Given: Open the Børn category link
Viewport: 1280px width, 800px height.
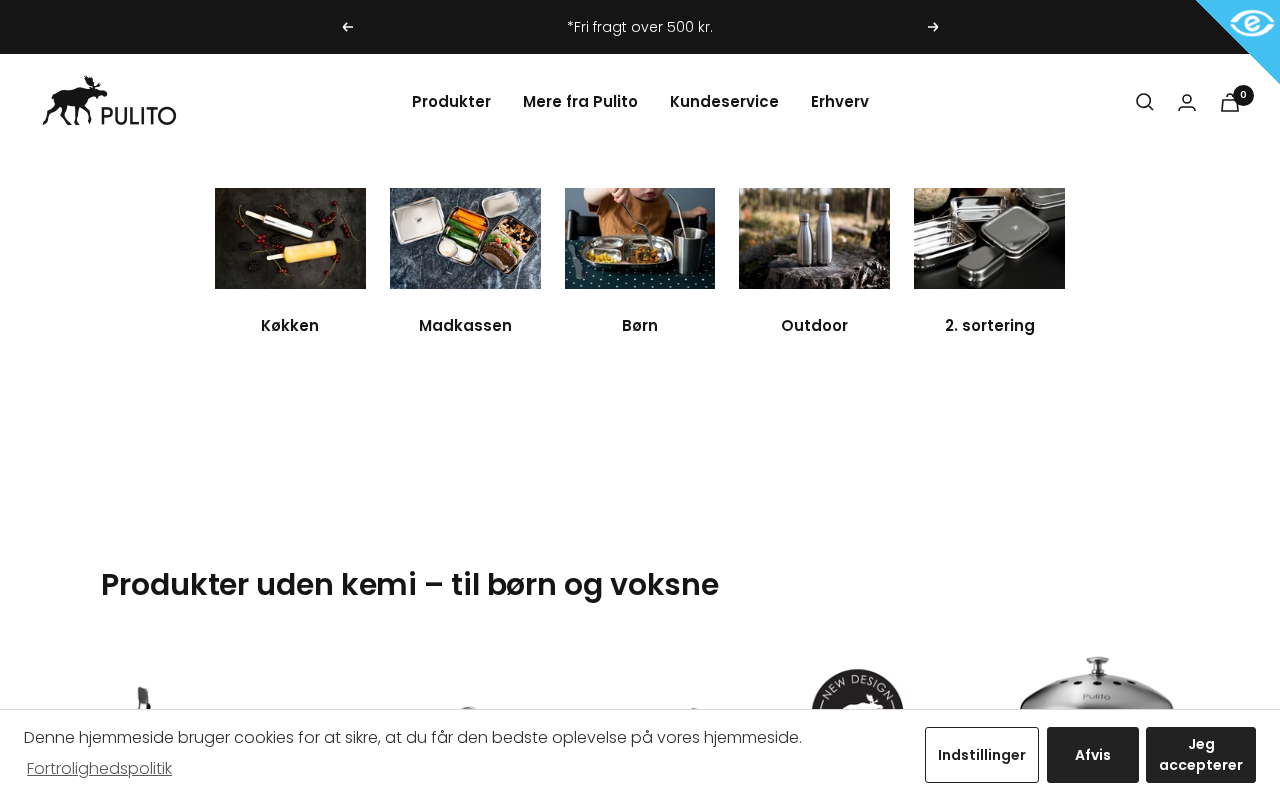Looking at the screenshot, I should tap(640, 326).
